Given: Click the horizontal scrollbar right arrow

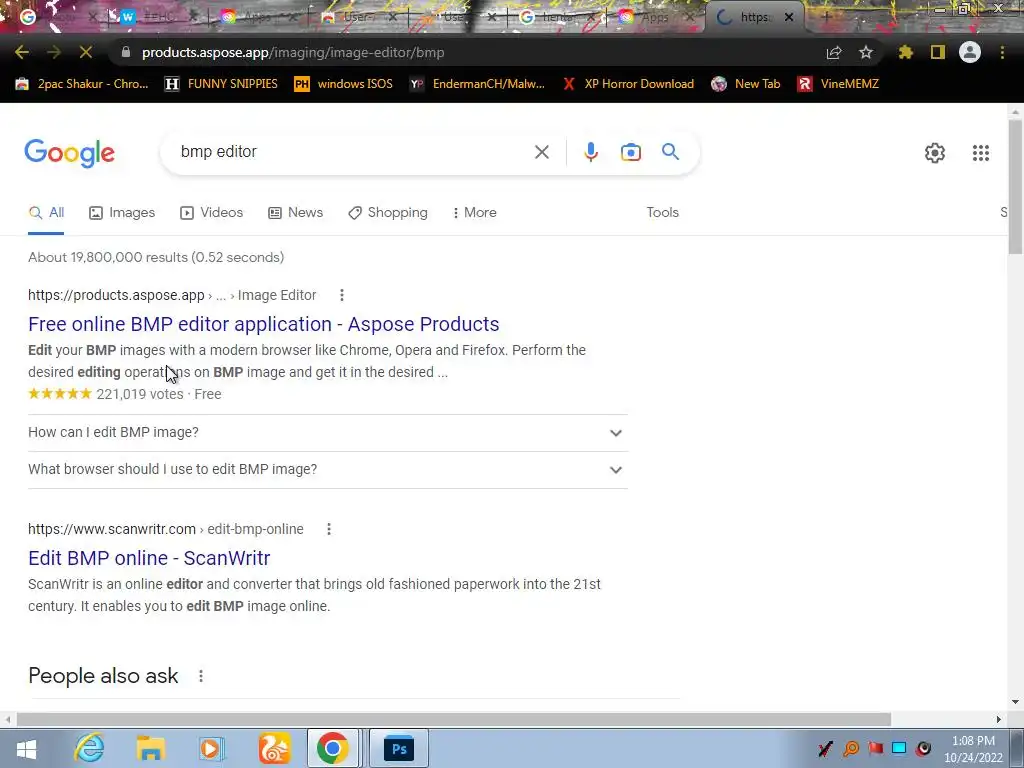Looking at the screenshot, I should (x=999, y=719).
